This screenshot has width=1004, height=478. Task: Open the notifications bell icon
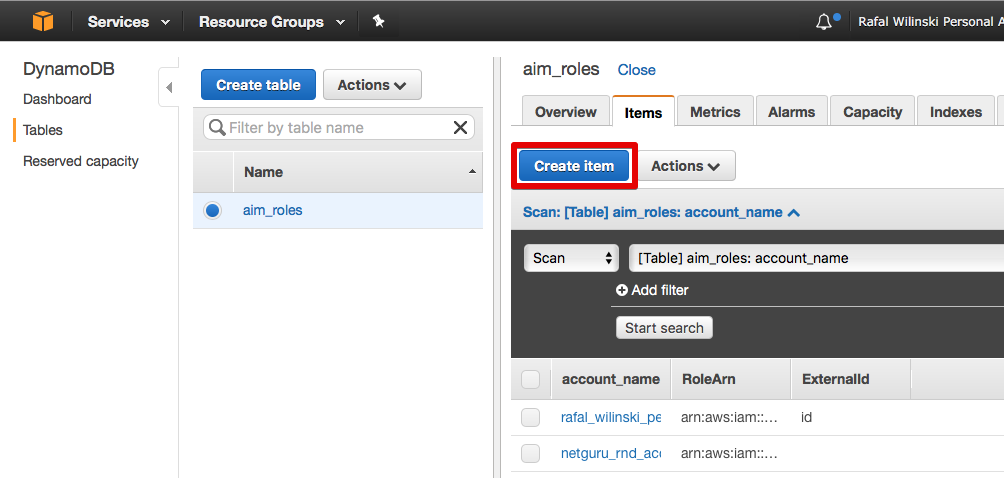pos(825,22)
